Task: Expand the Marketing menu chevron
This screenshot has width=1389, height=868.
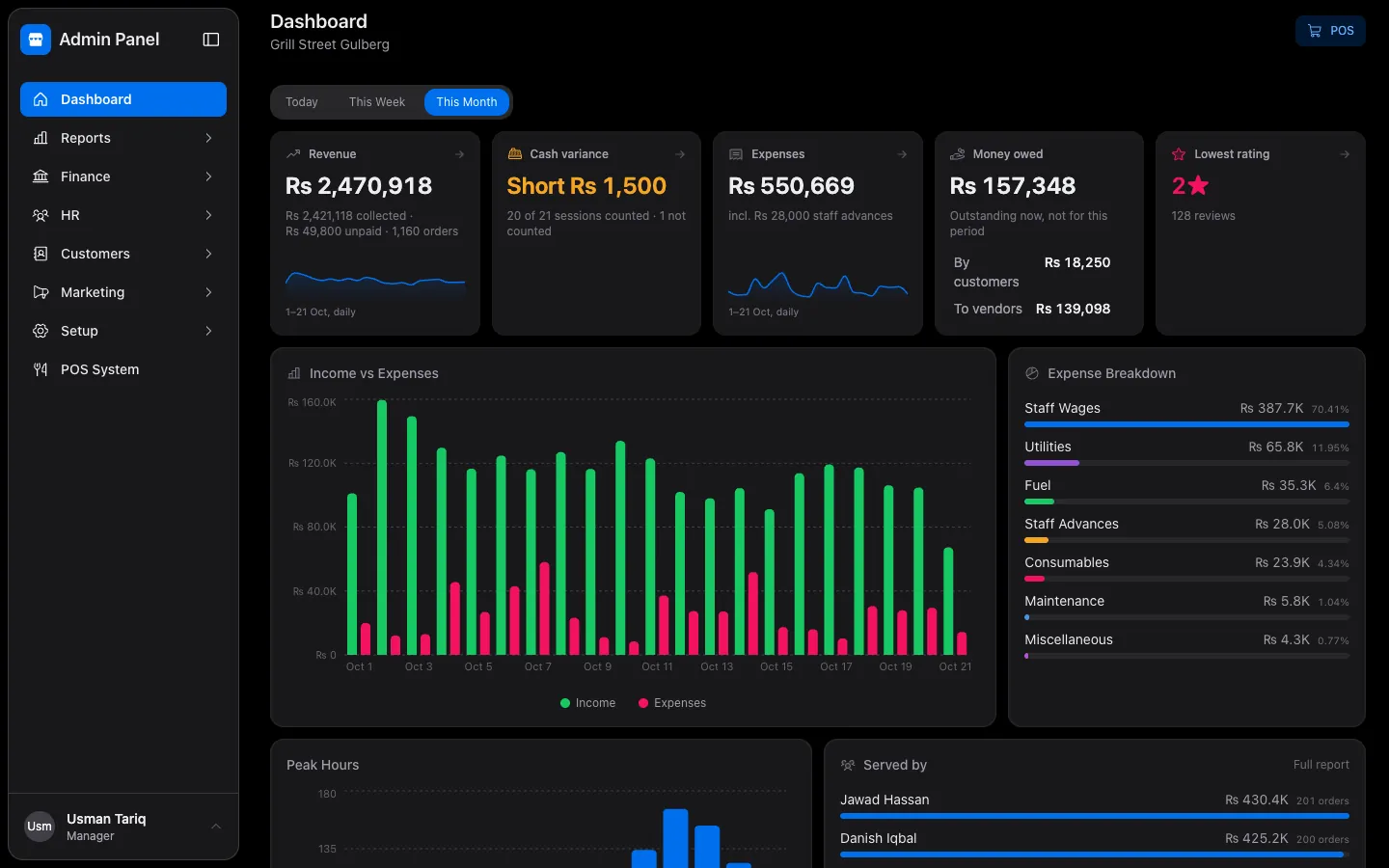Action: 208,292
